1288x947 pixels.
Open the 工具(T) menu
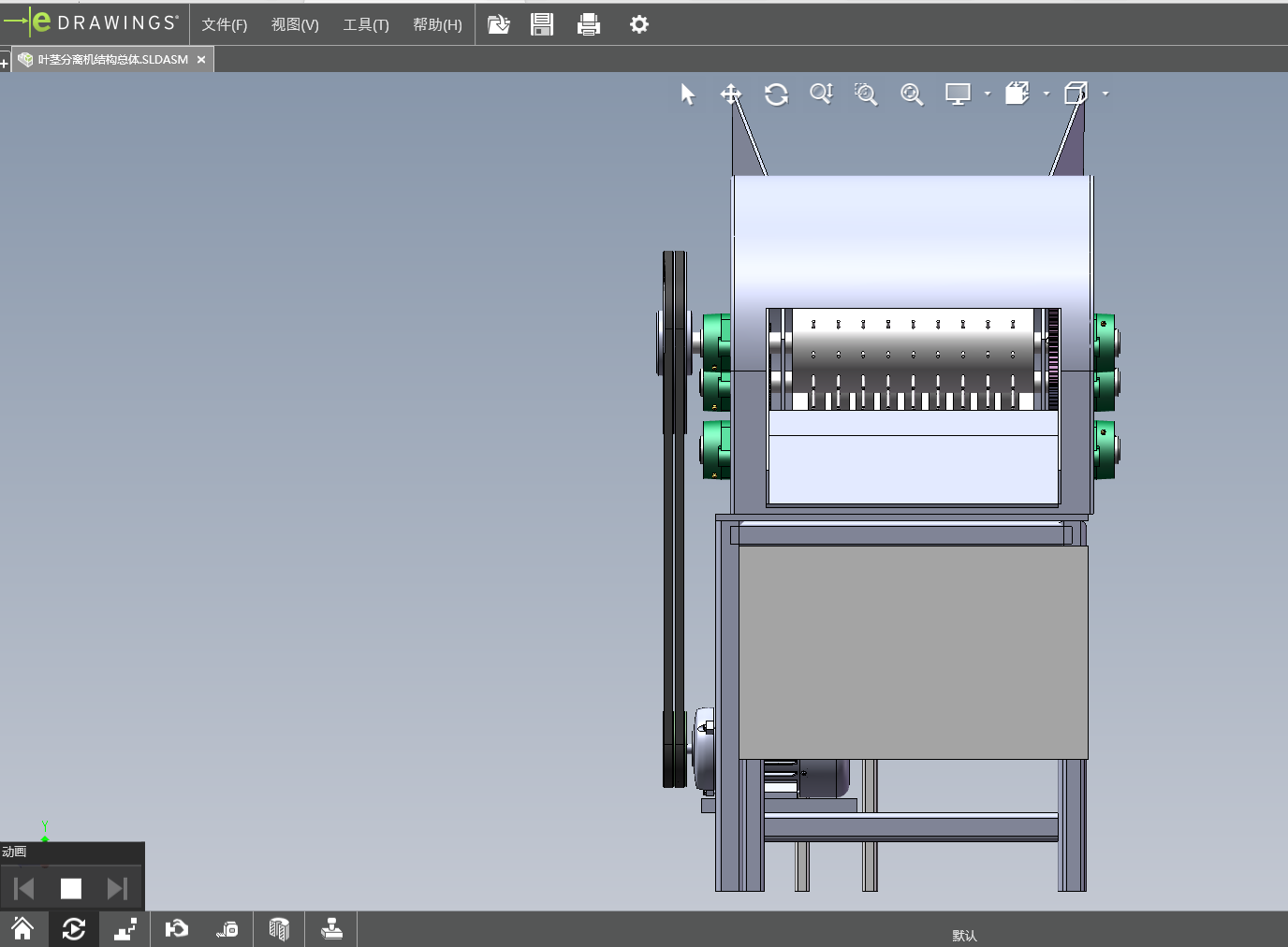tap(365, 24)
